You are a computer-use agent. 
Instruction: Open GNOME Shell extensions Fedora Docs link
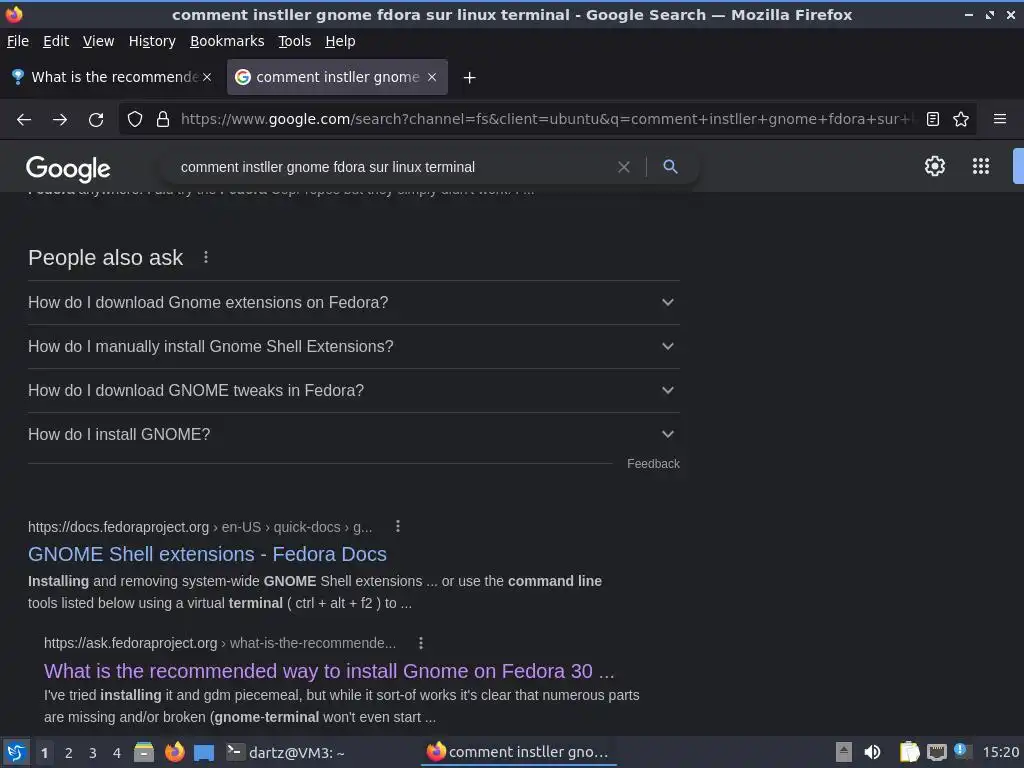click(x=207, y=554)
